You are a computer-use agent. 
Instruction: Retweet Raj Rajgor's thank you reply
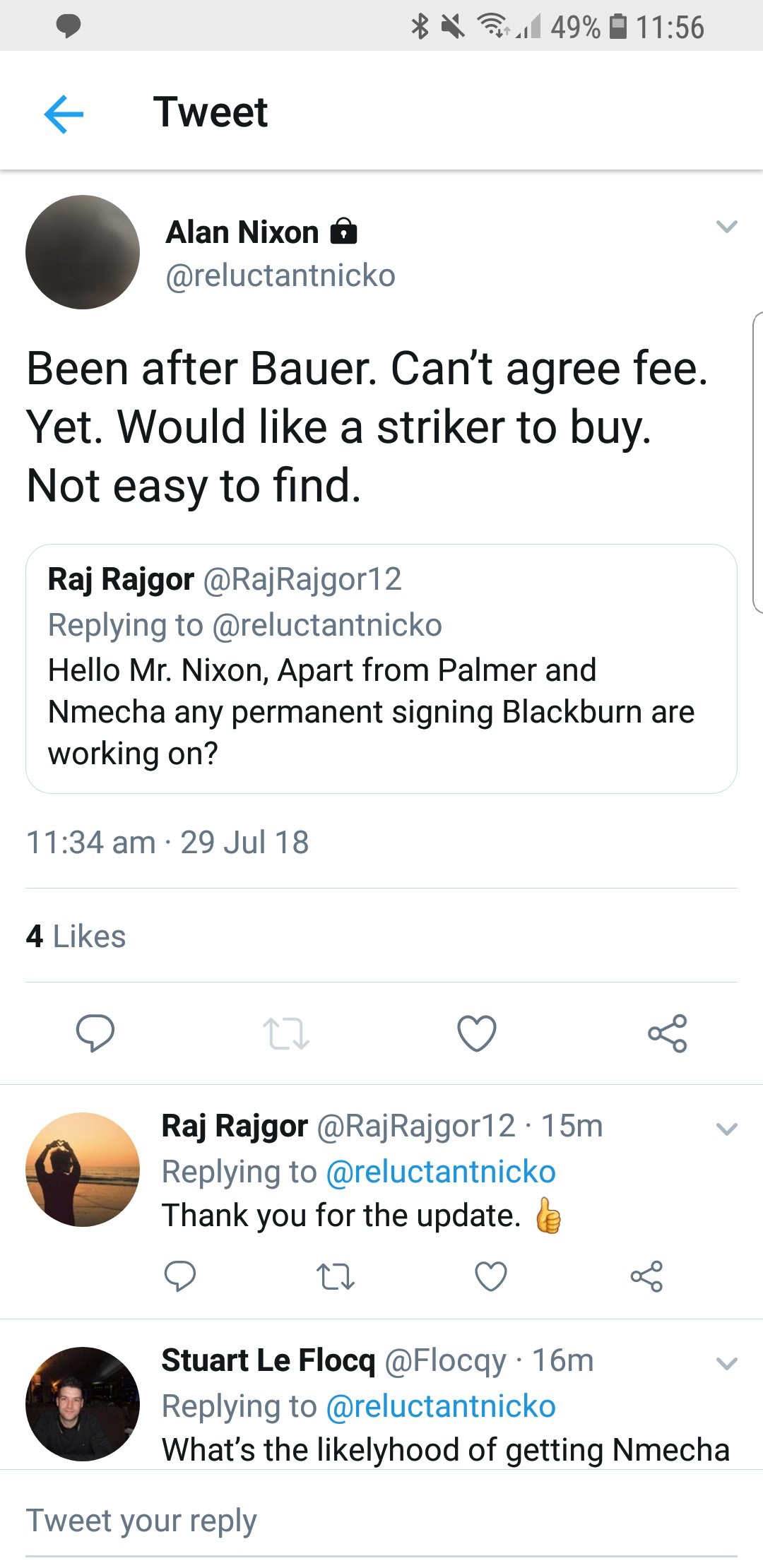(x=335, y=1276)
